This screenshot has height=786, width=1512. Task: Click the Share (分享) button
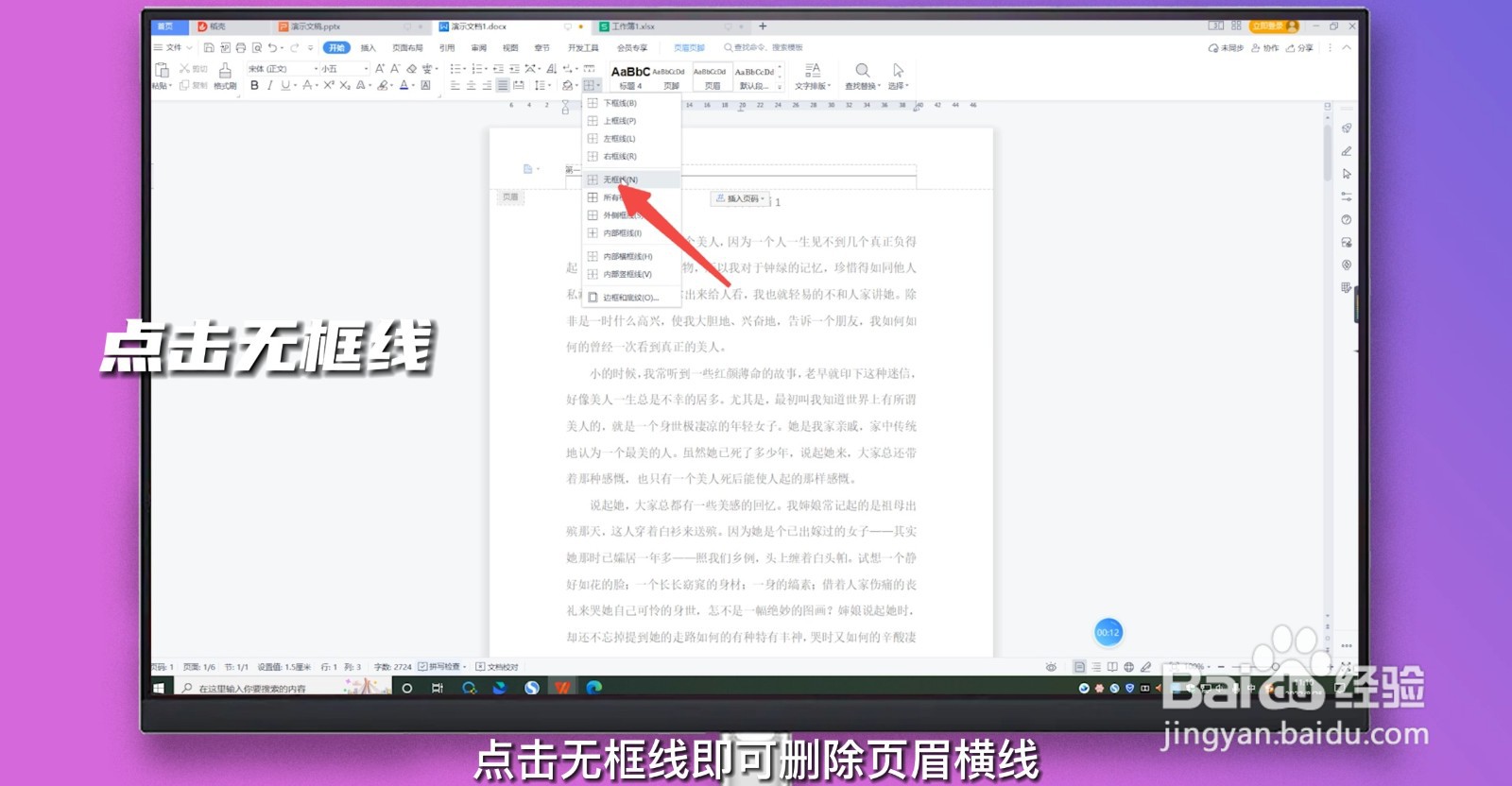1300,47
